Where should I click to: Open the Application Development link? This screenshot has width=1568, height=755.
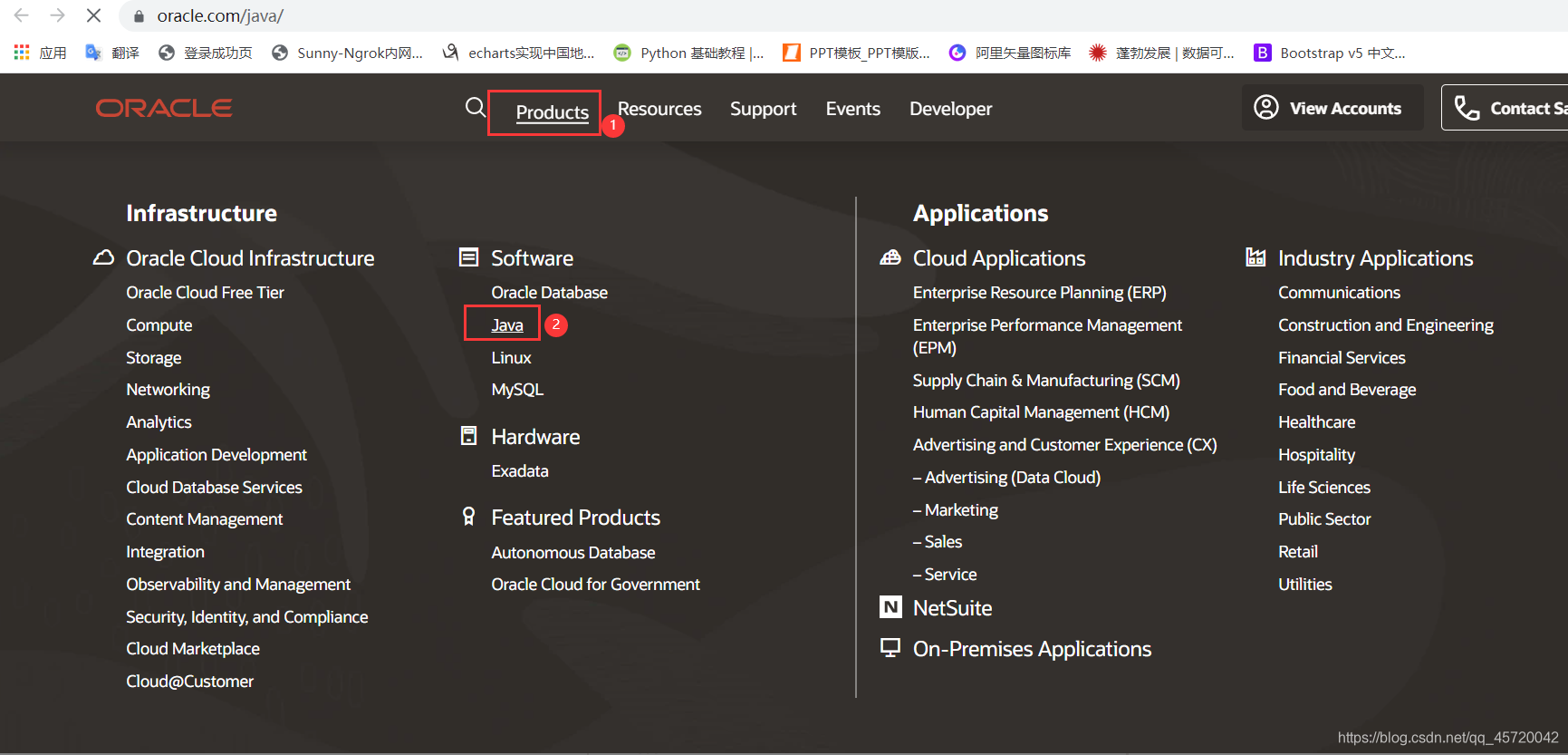click(216, 454)
